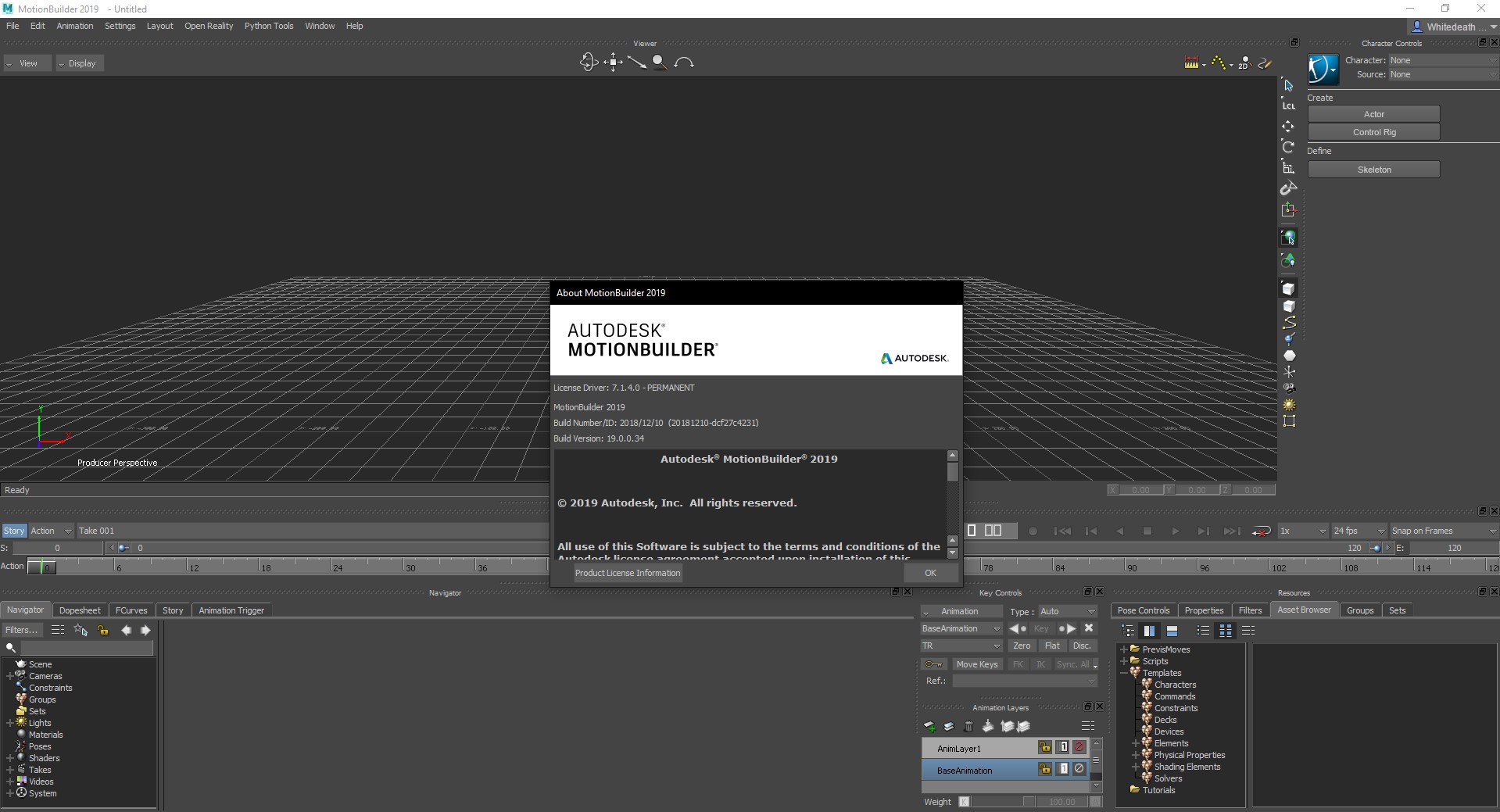Toggle the IK button in Key Controls
The width and height of the screenshot is (1500, 812).
pos(1040,664)
